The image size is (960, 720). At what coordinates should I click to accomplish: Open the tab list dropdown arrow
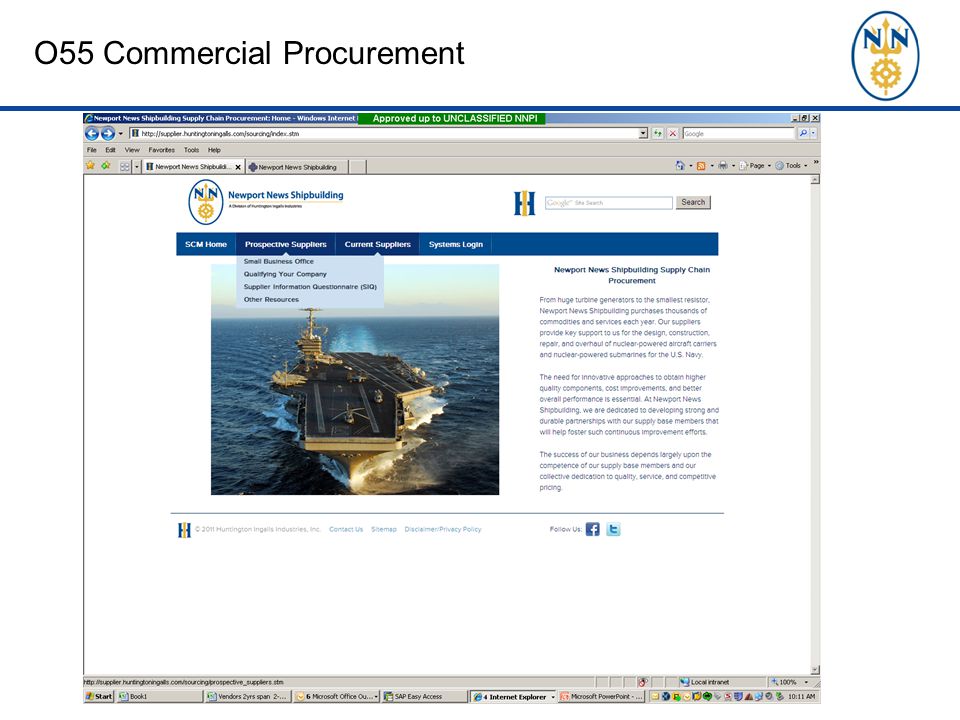coord(137,167)
